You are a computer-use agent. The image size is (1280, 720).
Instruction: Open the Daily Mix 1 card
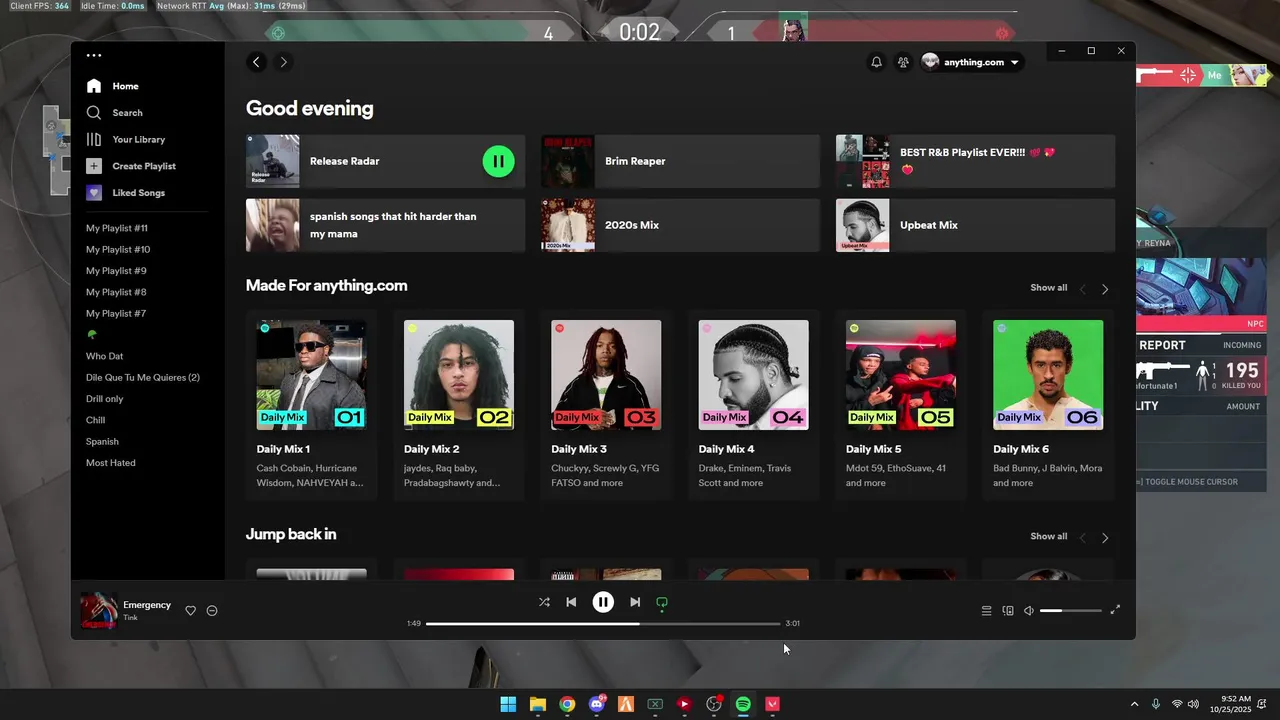tap(311, 405)
